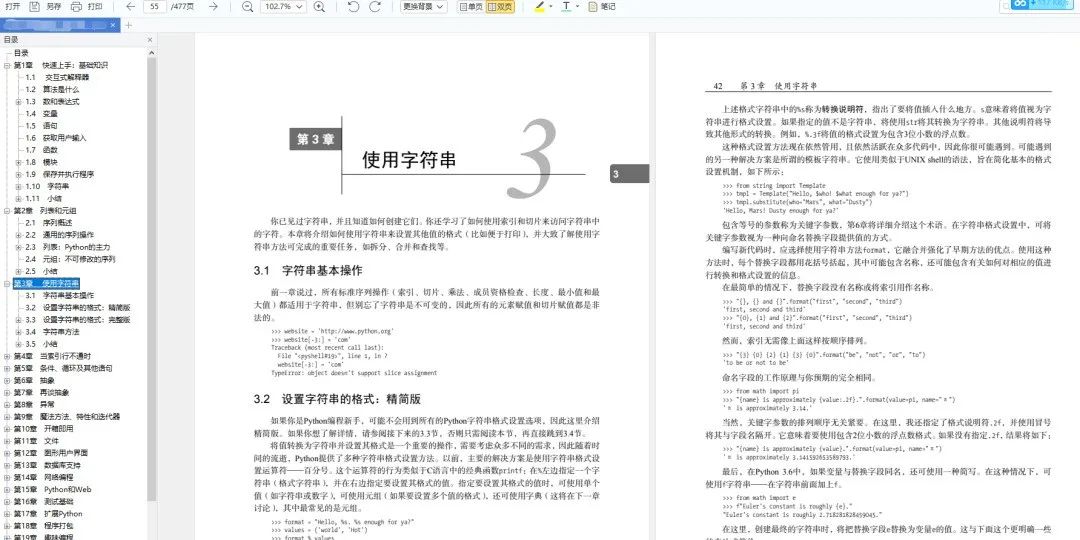Jump to 1.7 函数 section
This screenshot has width=1080, height=540.
click(x=41, y=149)
